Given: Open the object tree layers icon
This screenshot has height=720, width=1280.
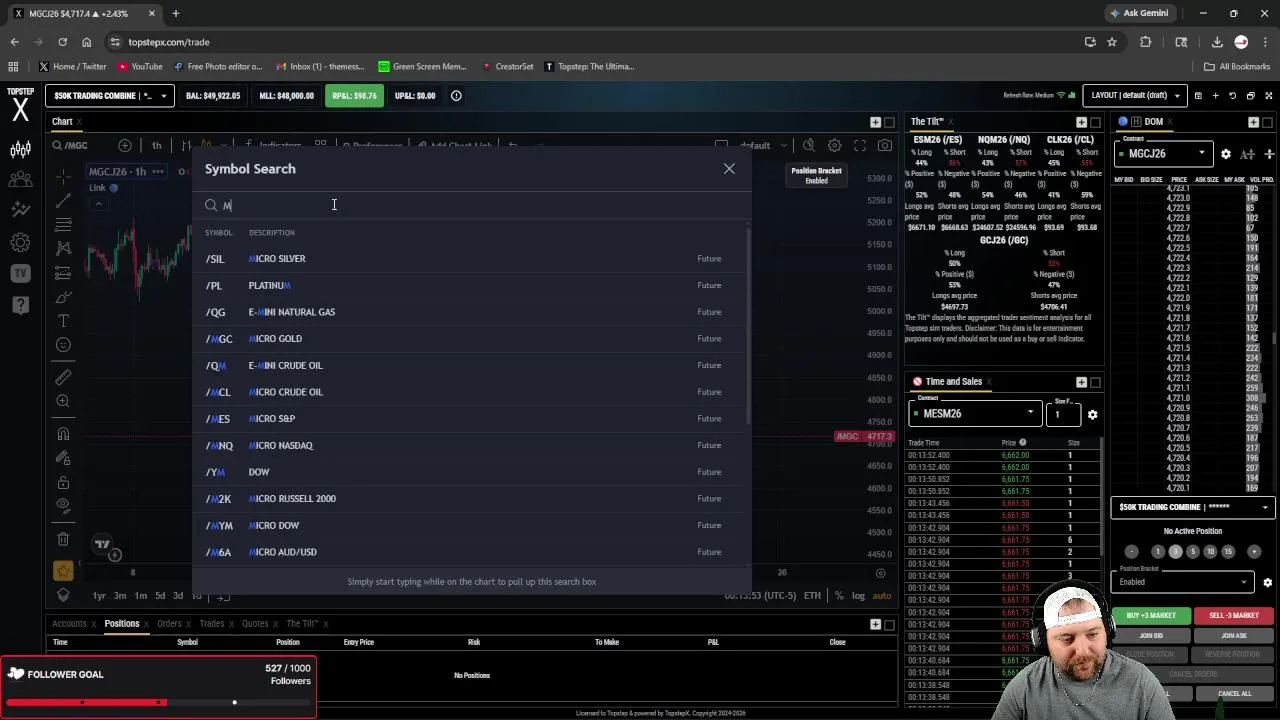Looking at the screenshot, I should click(63, 594).
